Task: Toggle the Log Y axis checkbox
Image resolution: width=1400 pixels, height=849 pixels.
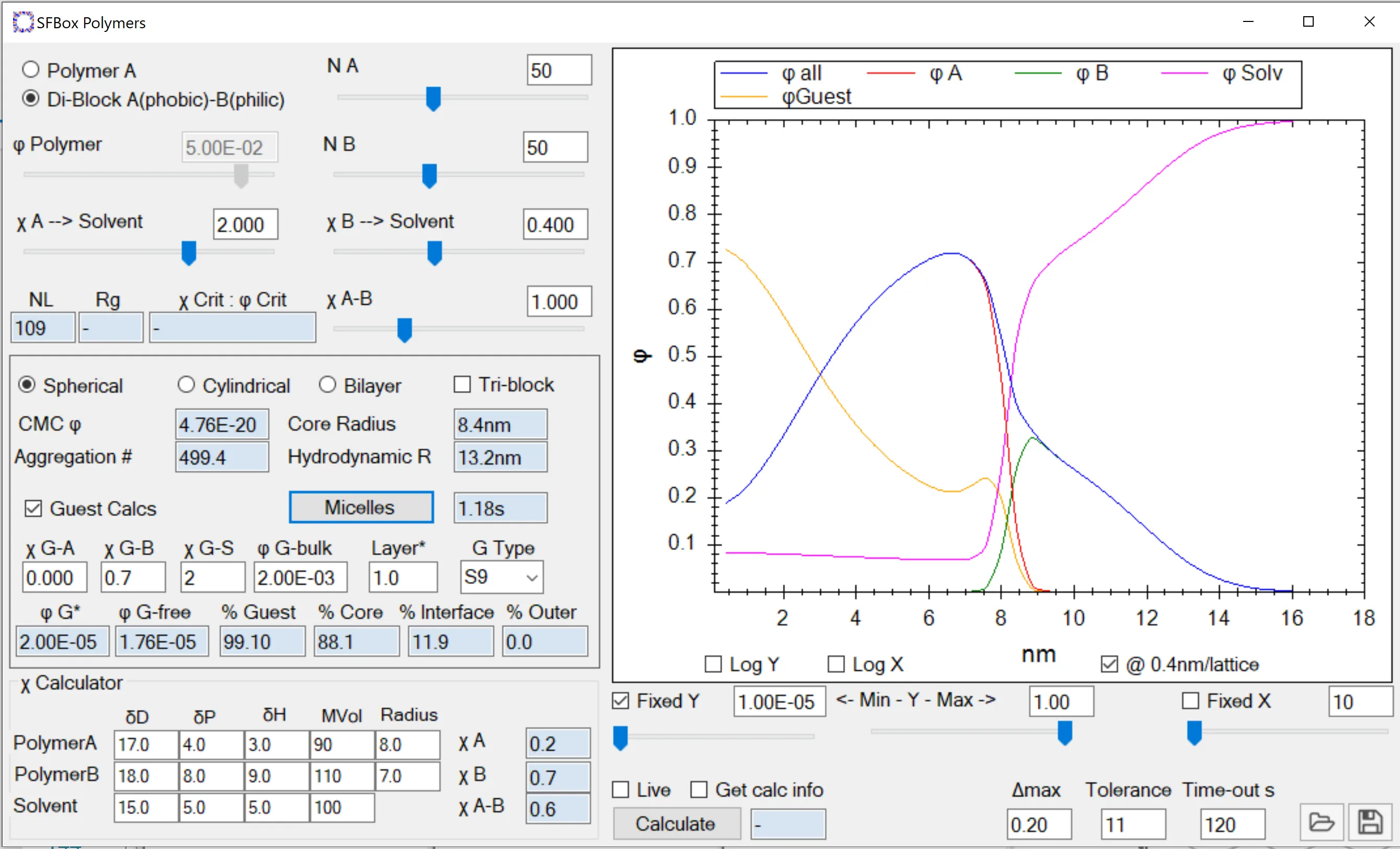Action: pyautogui.click(x=713, y=664)
